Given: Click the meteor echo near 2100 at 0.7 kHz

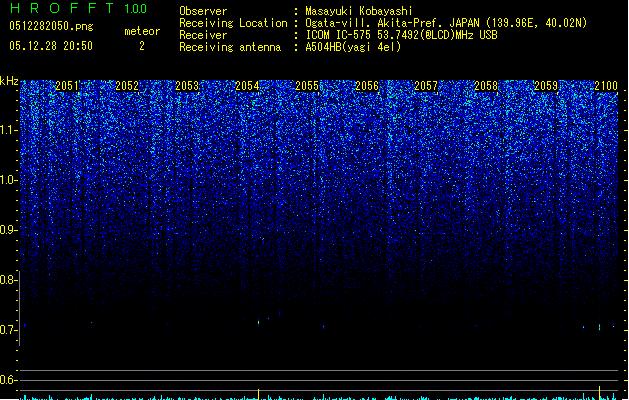Looking at the screenshot, I should (x=600, y=327).
